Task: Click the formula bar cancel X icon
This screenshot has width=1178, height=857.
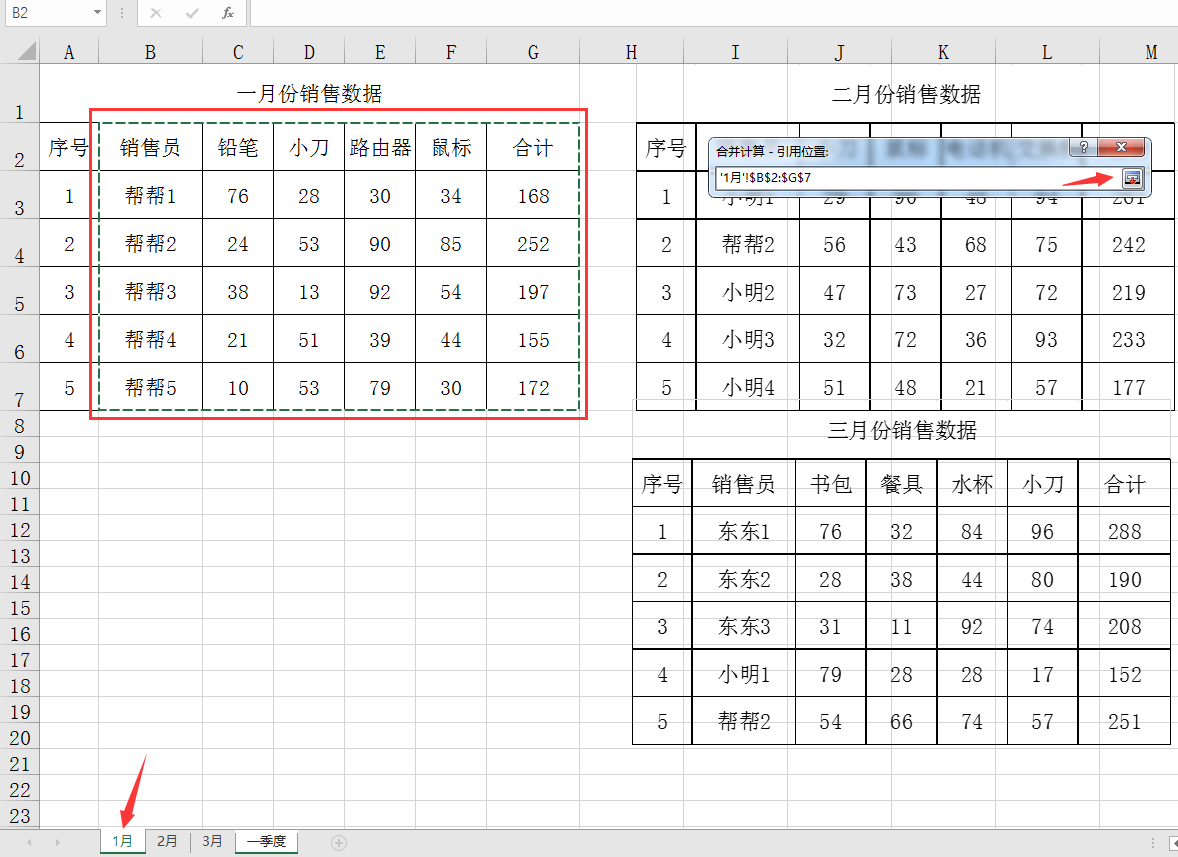Action: click(x=156, y=13)
